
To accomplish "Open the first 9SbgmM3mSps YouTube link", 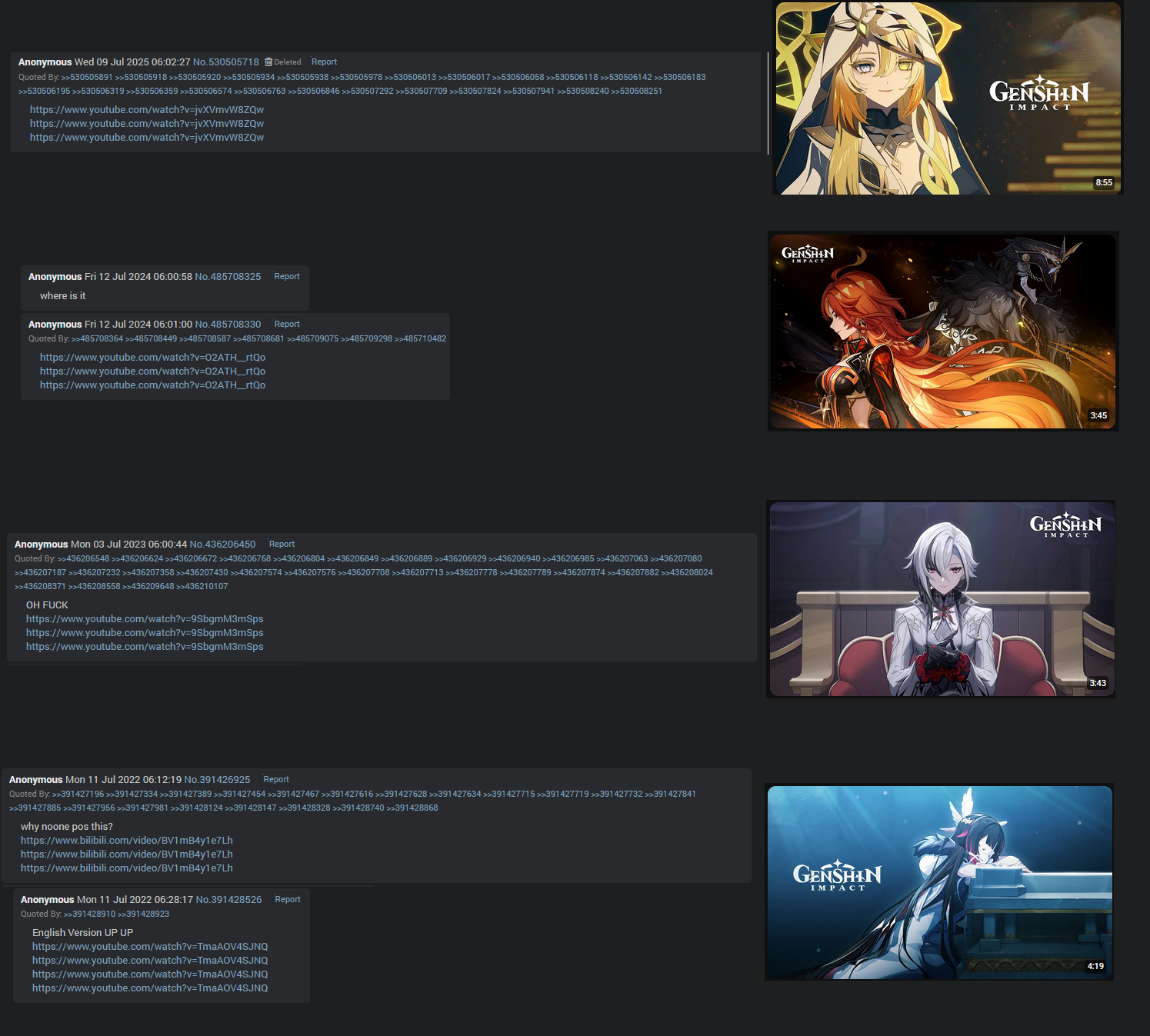I will coord(145,619).
